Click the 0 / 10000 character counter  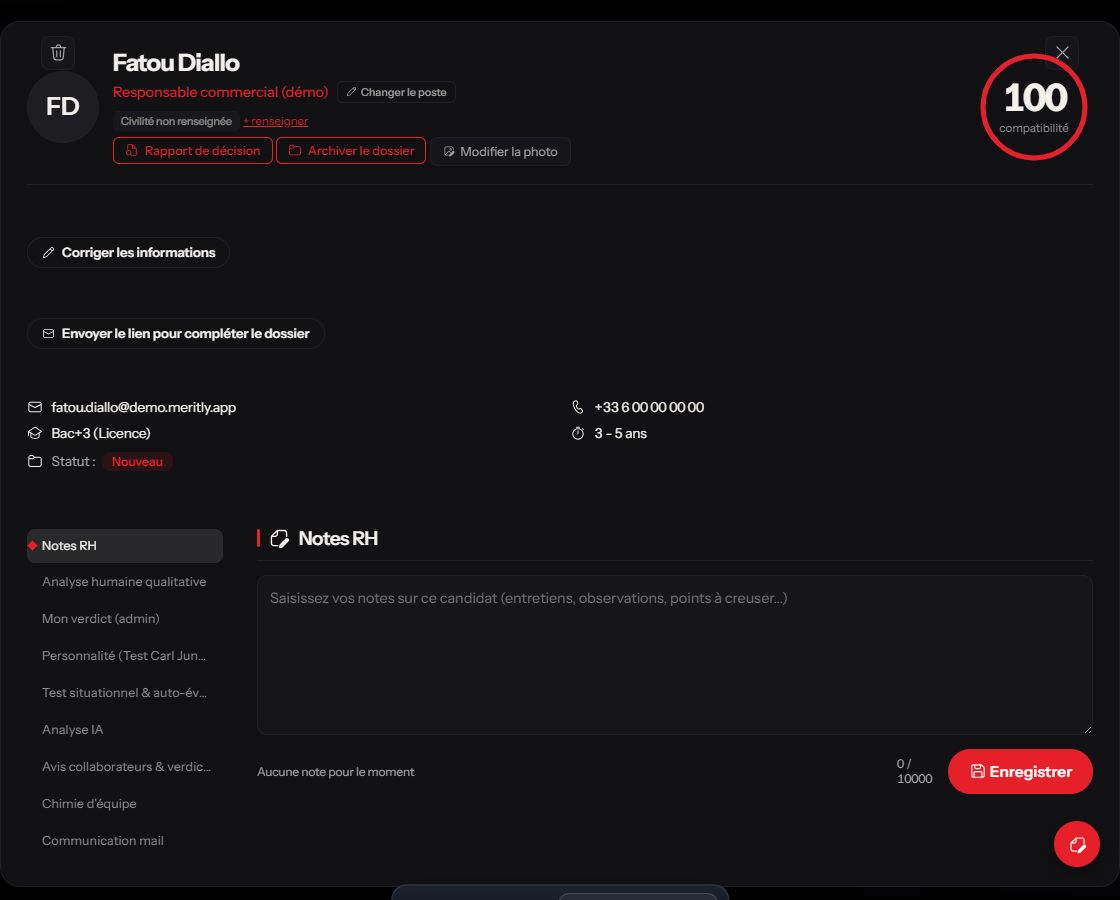(x=914, y=771)
